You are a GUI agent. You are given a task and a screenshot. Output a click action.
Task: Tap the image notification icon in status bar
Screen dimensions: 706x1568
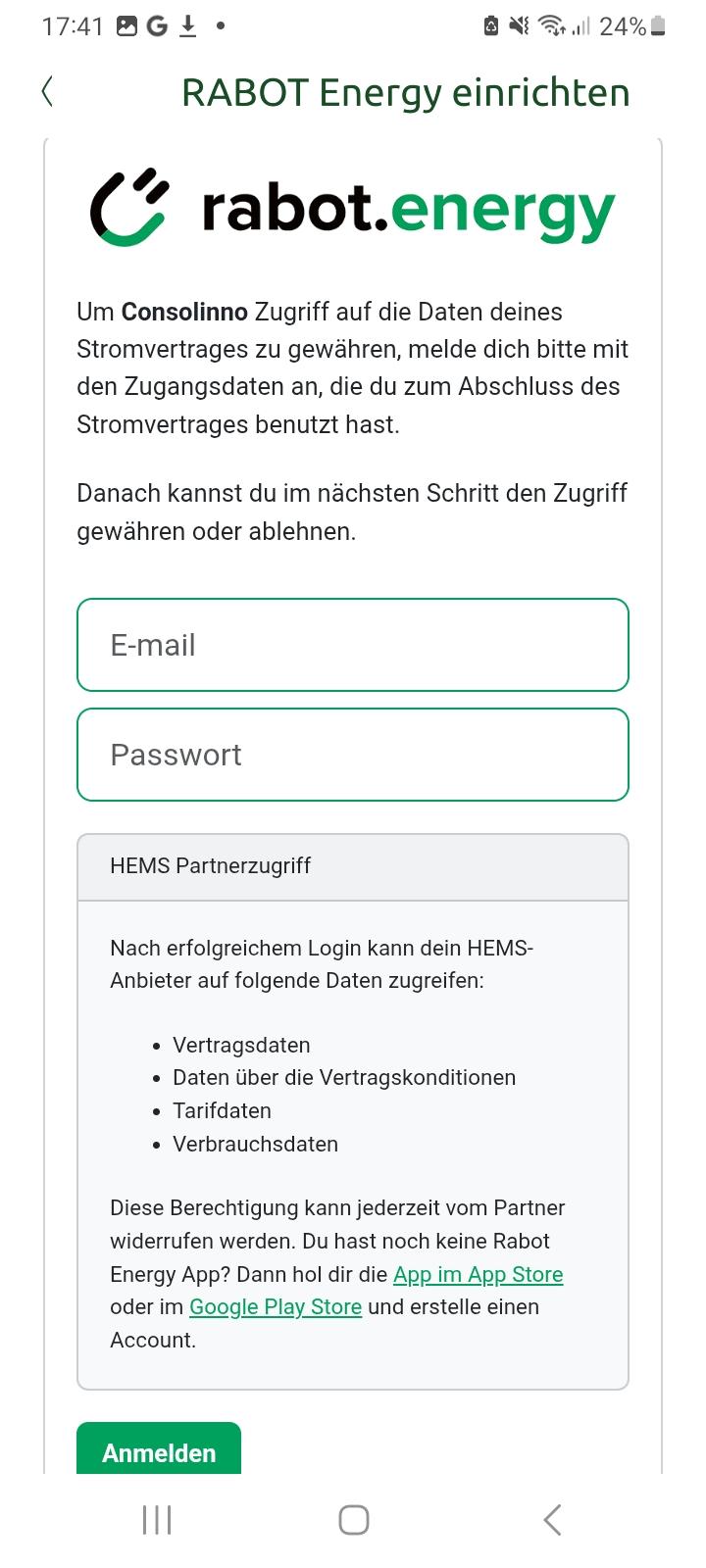[126, 24]
